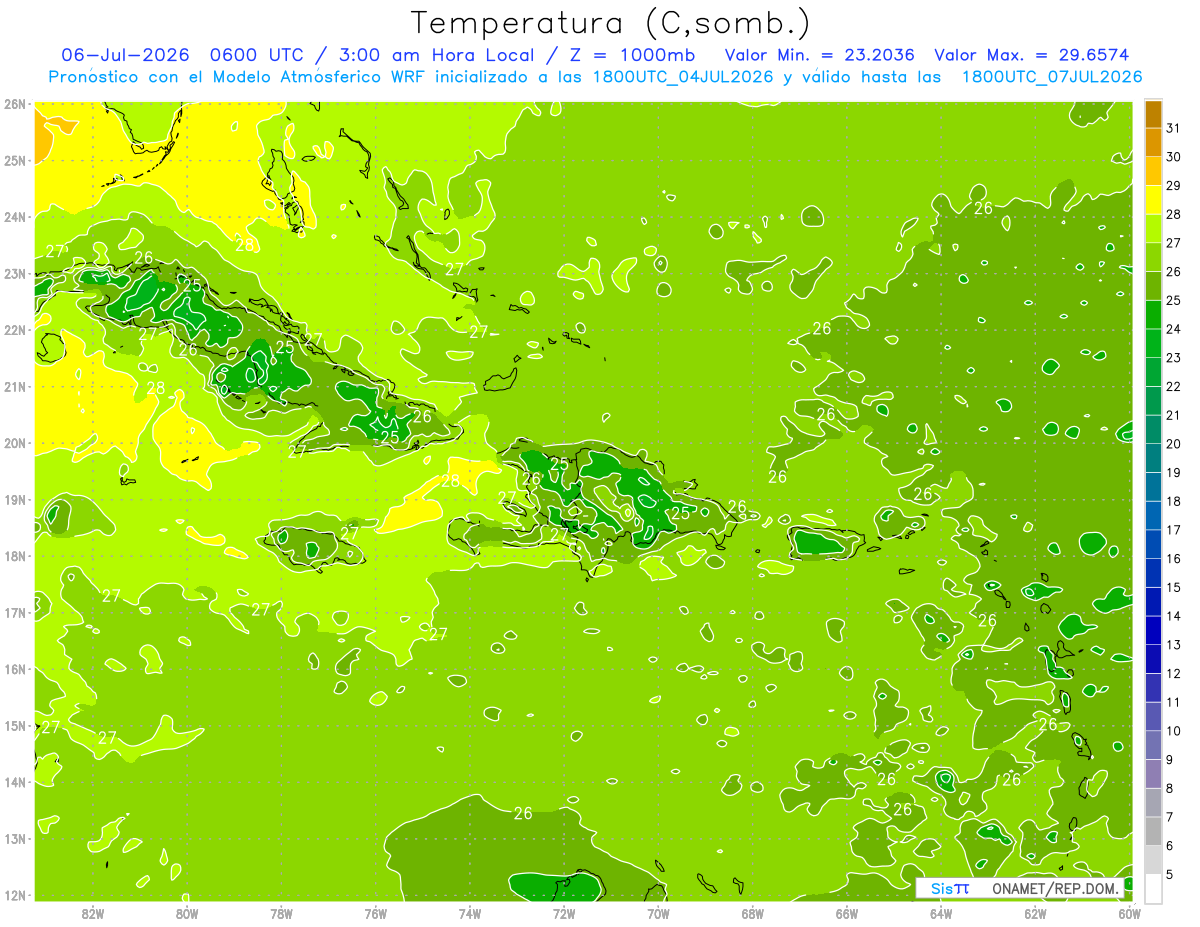Click the '24N' latitude axis label
The width and height of the screenshot is (1200, 927).
pos(14,217)
